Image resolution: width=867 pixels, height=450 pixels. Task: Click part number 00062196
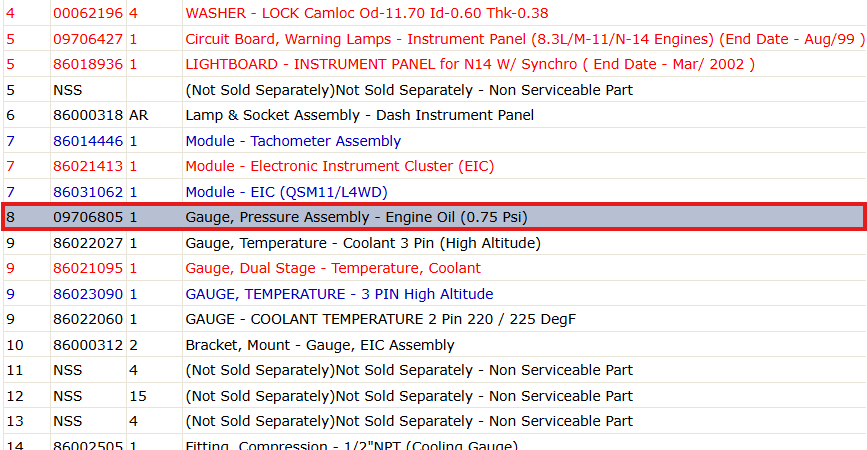click(88, 13)
